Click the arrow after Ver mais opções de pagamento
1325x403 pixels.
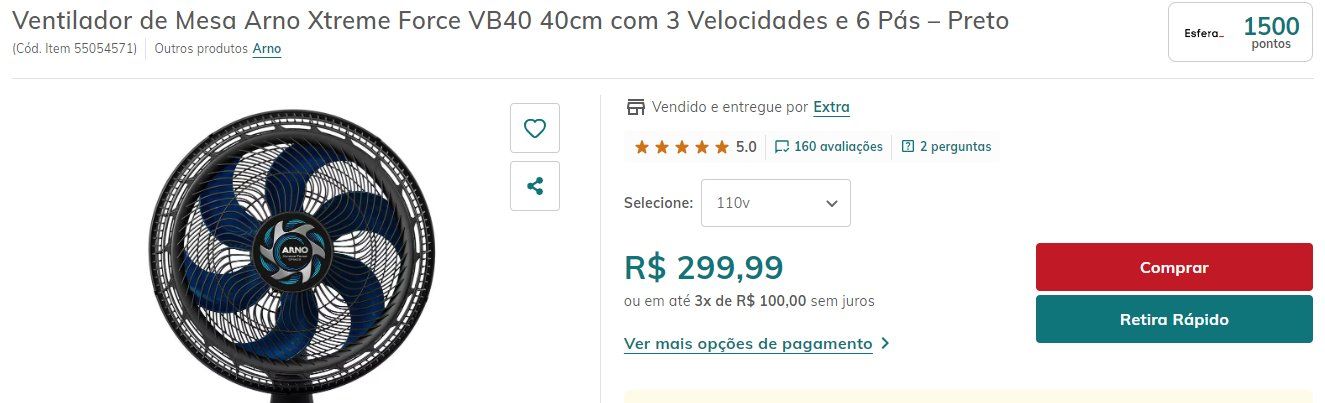(x=885, y=344)
